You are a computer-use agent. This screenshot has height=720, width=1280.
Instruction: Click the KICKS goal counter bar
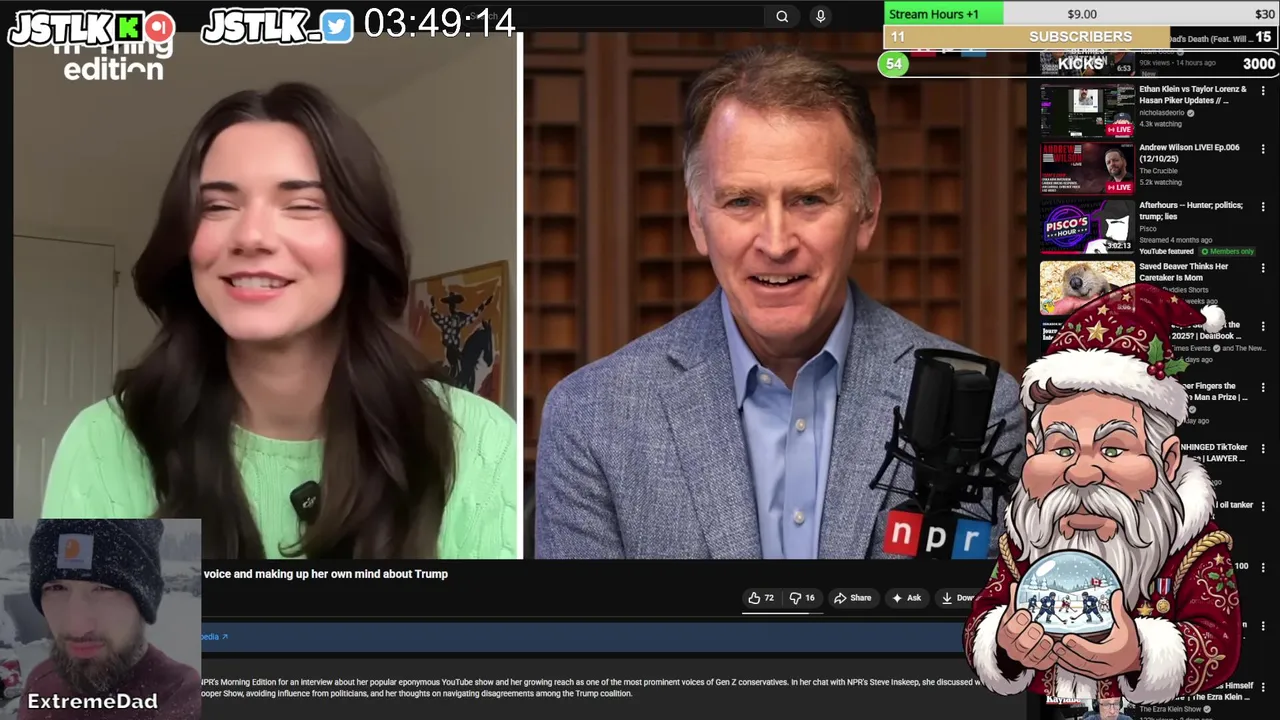[1080, 64]
